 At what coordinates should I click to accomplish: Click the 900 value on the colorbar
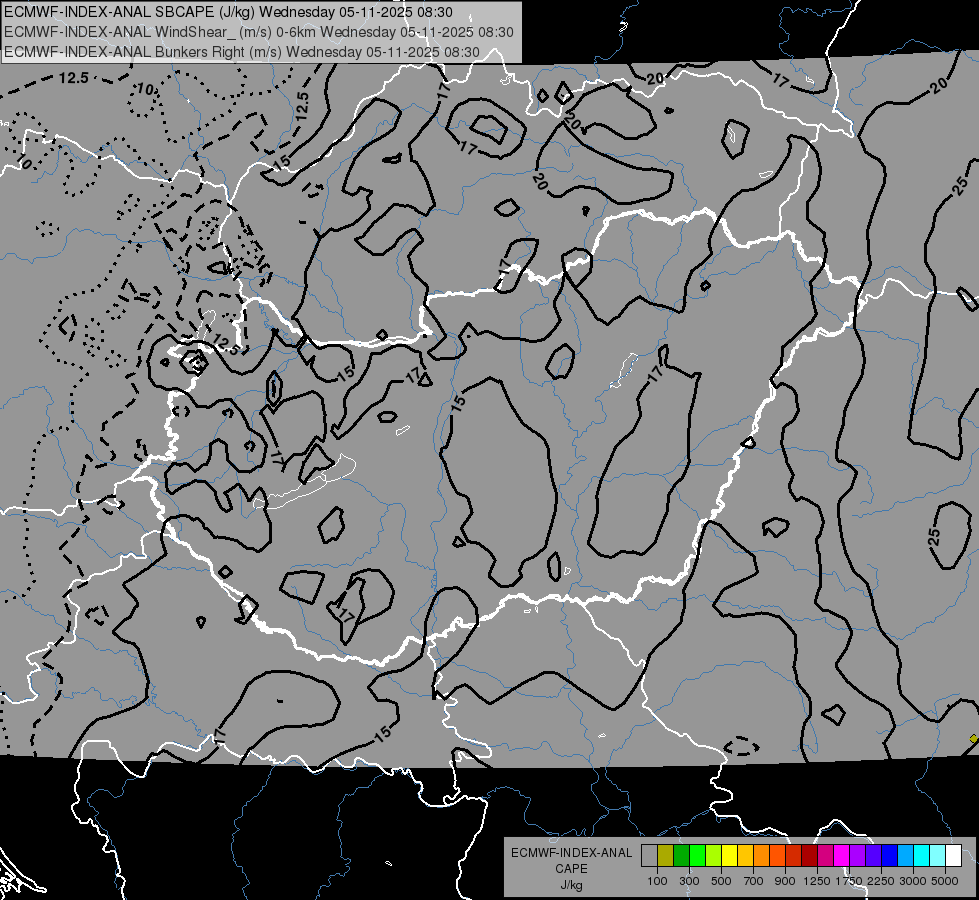[x=785, y=881]
